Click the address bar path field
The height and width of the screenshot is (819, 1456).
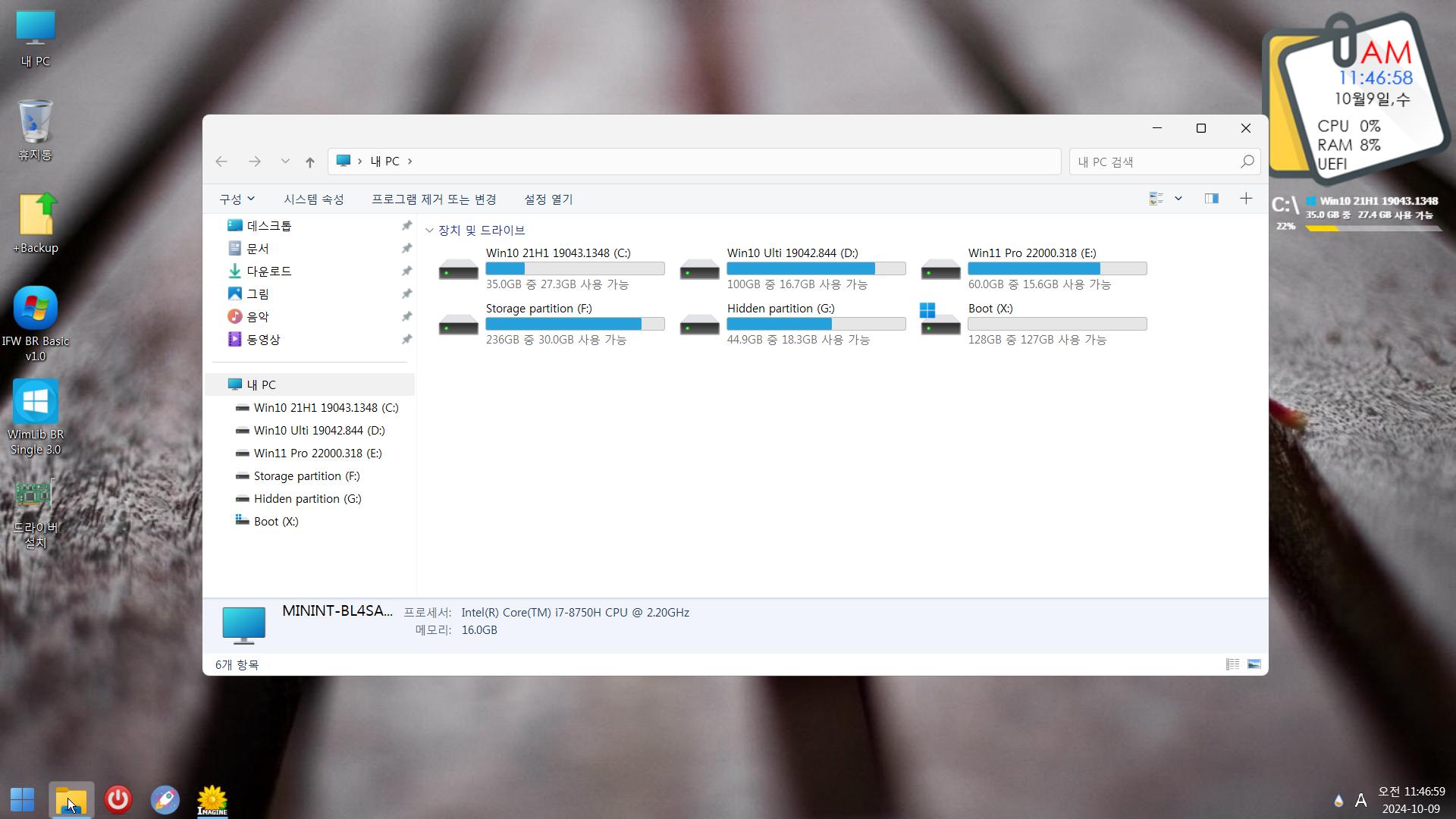click(694, 162)
